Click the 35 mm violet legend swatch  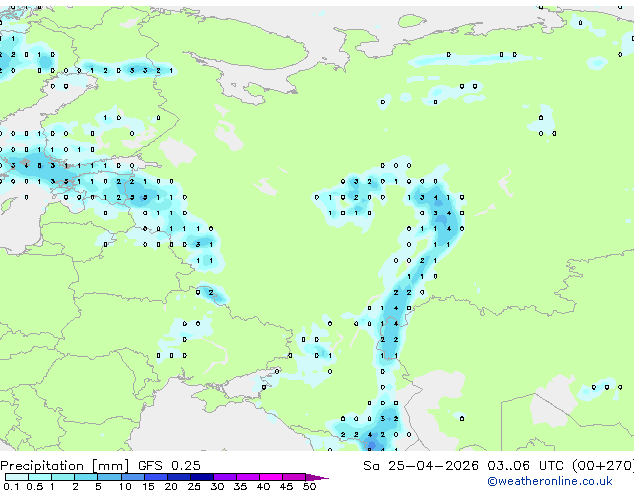(248, 477)
